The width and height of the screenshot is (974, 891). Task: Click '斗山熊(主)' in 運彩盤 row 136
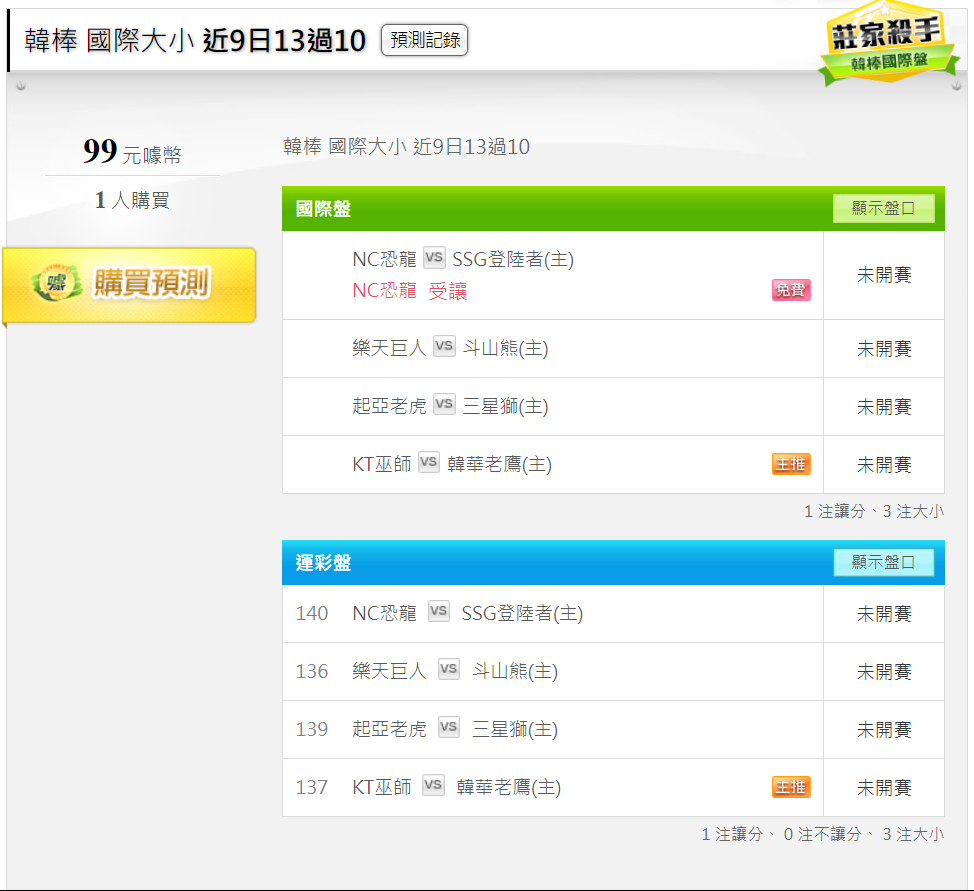(515, 671)
